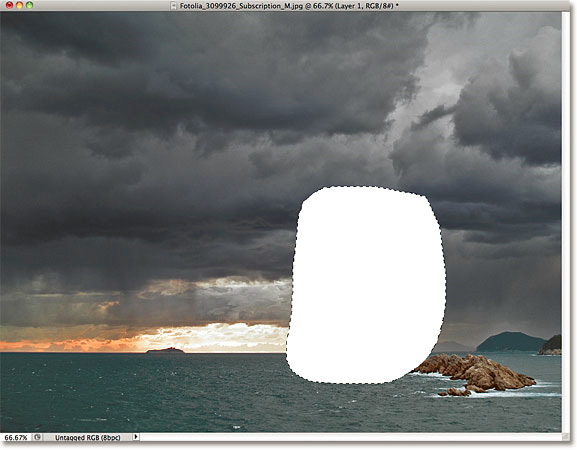Click the small island silhouette on the horizon
This screenshot has height=450, width=577.
[x=165, y=350]
